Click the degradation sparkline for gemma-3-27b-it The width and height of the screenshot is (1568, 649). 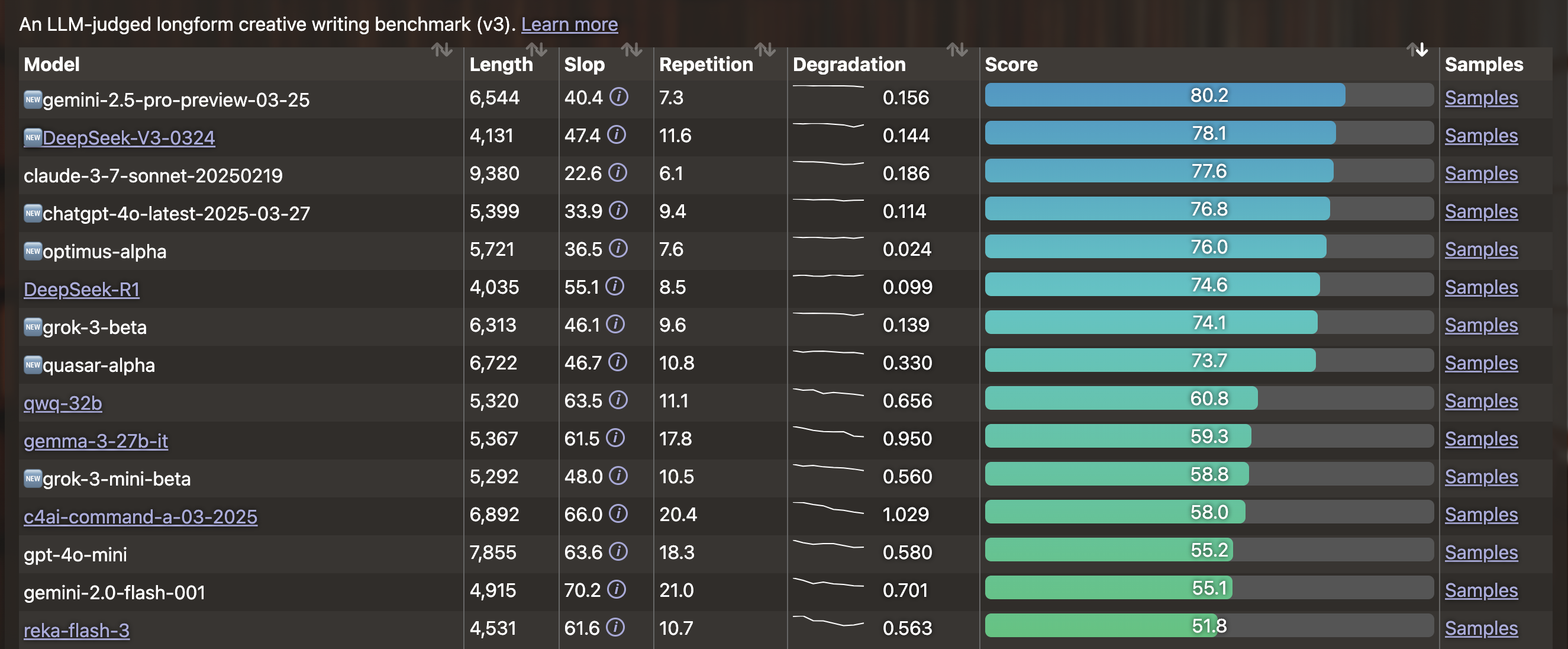[827, 433]
